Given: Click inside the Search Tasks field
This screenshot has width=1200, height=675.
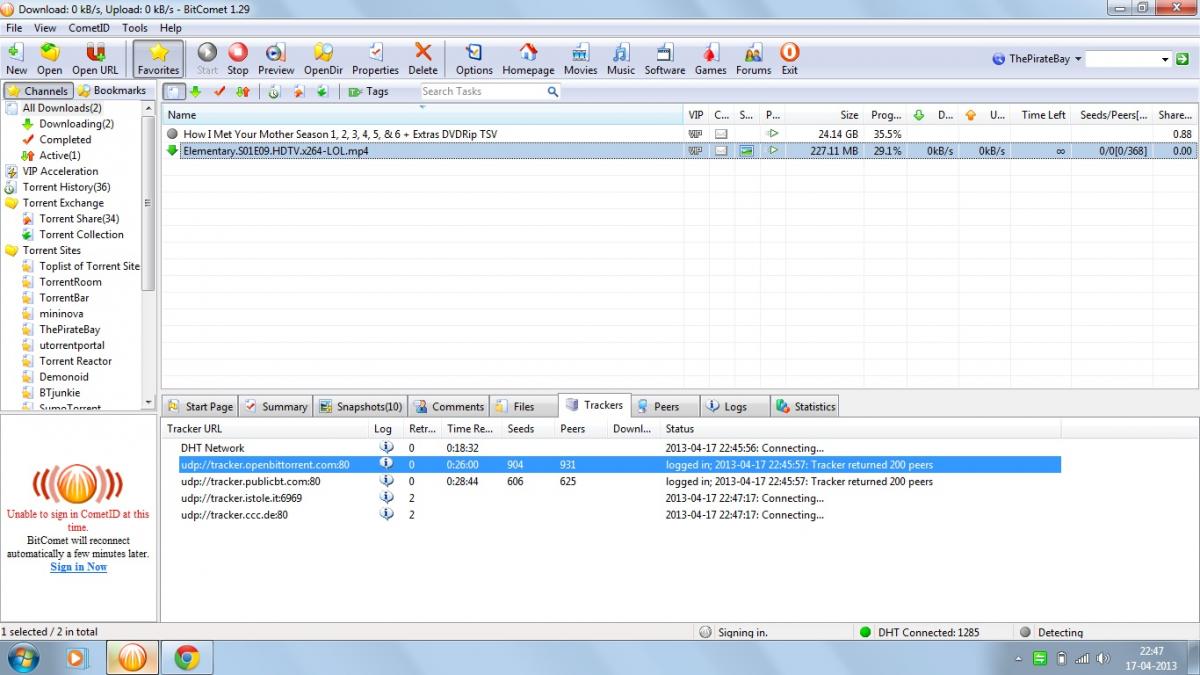Looking at the screenshot, I should [482, 91].
